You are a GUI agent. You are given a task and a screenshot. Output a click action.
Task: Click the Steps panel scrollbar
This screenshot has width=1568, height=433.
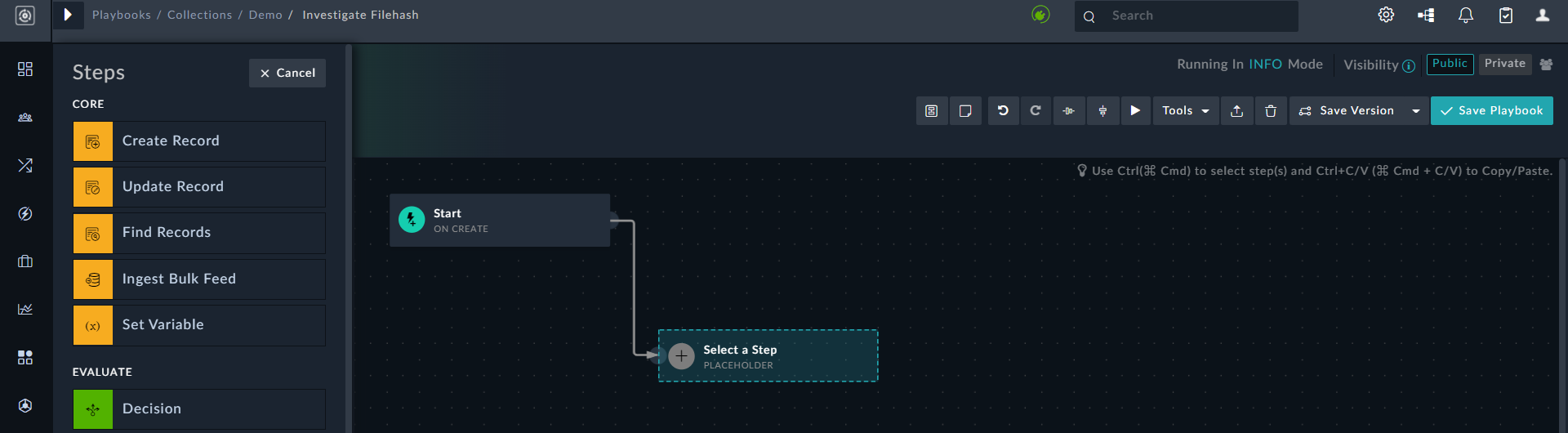[x=349, y=237]
